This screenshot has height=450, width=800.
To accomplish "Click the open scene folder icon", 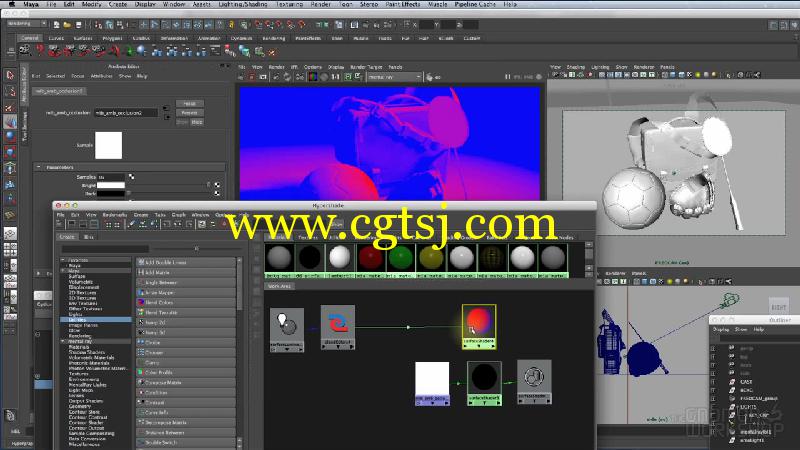I will 67,24.
